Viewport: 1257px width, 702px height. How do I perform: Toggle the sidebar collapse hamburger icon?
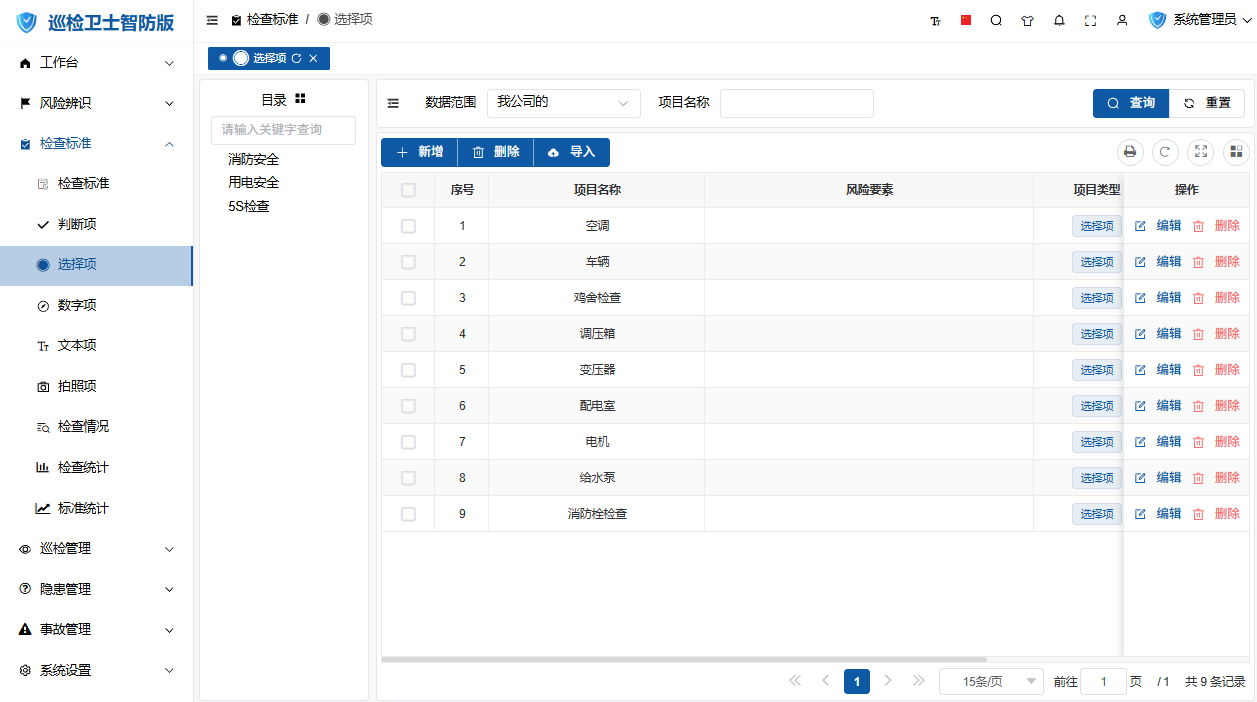212,20
